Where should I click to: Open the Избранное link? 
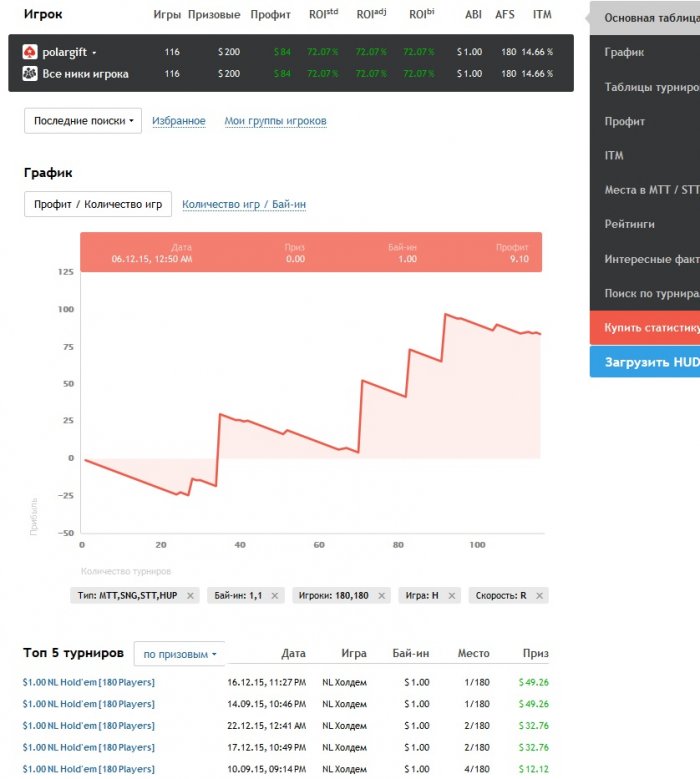click(x=179, y=121)
